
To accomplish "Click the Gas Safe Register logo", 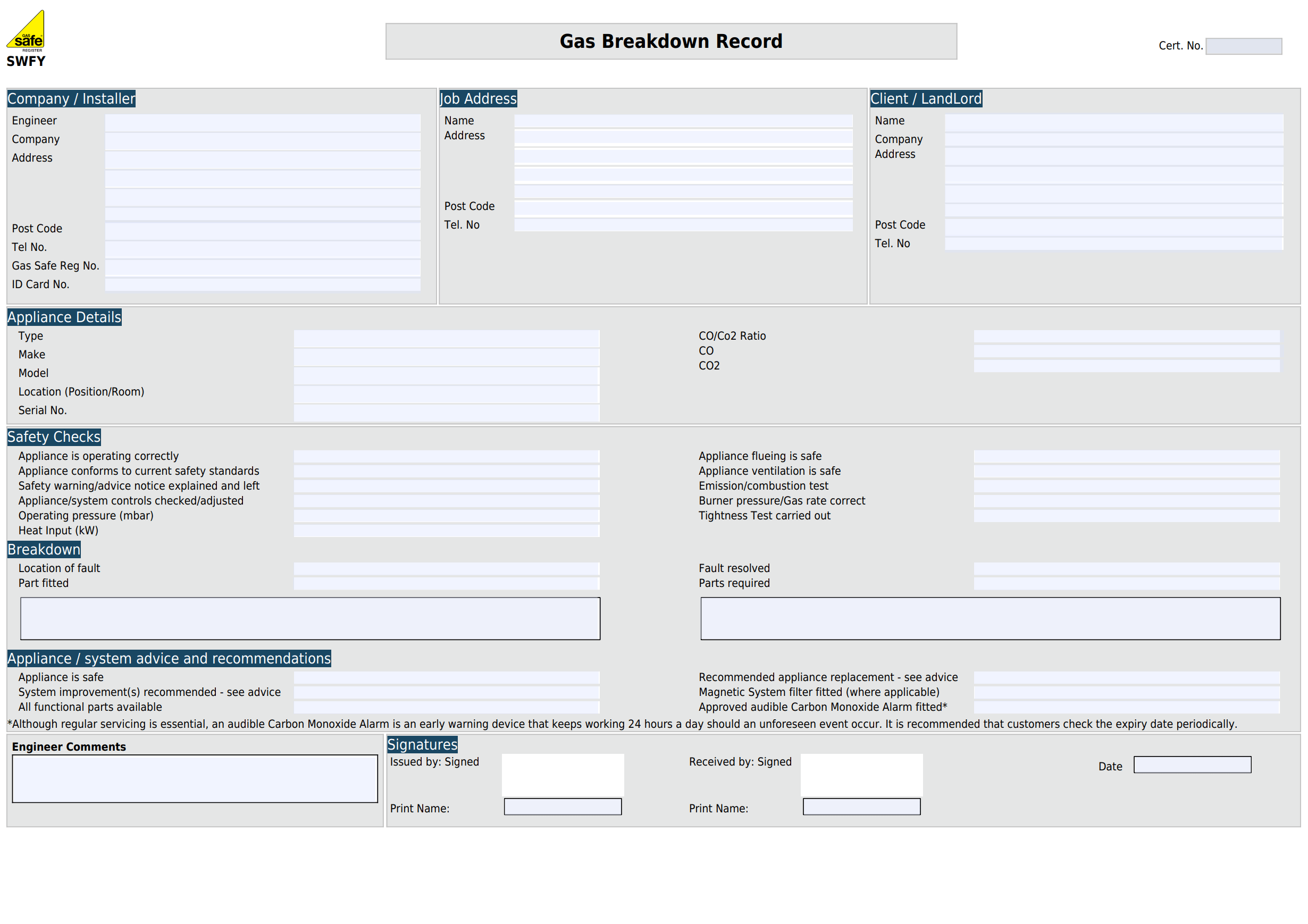I will 28,35.
